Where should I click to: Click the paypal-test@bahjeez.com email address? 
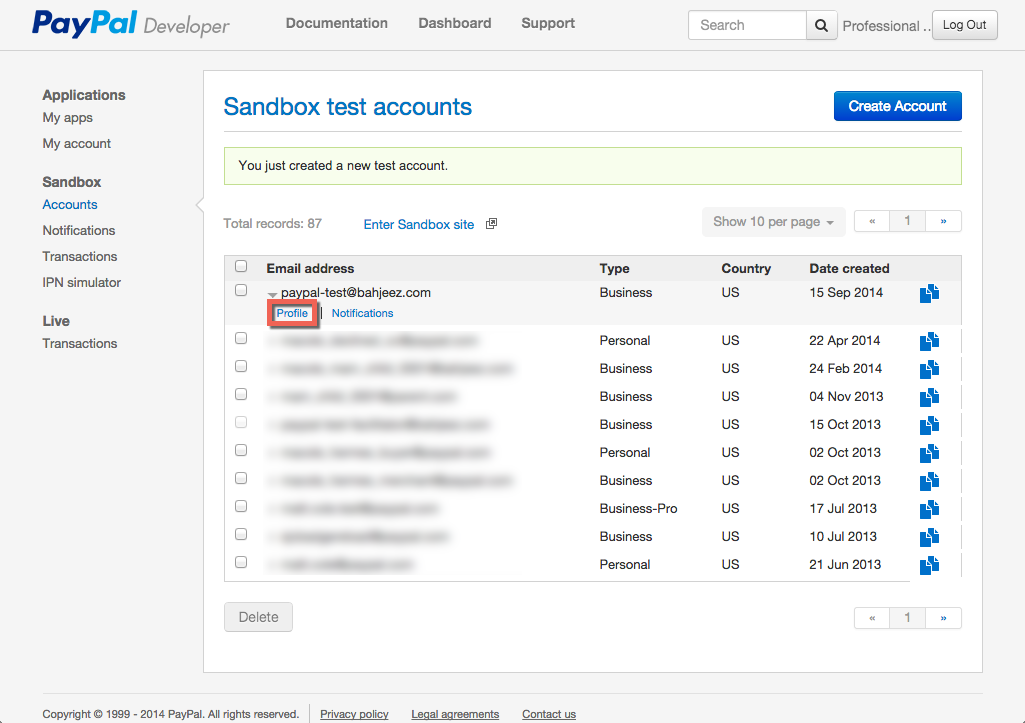point(356,293)
